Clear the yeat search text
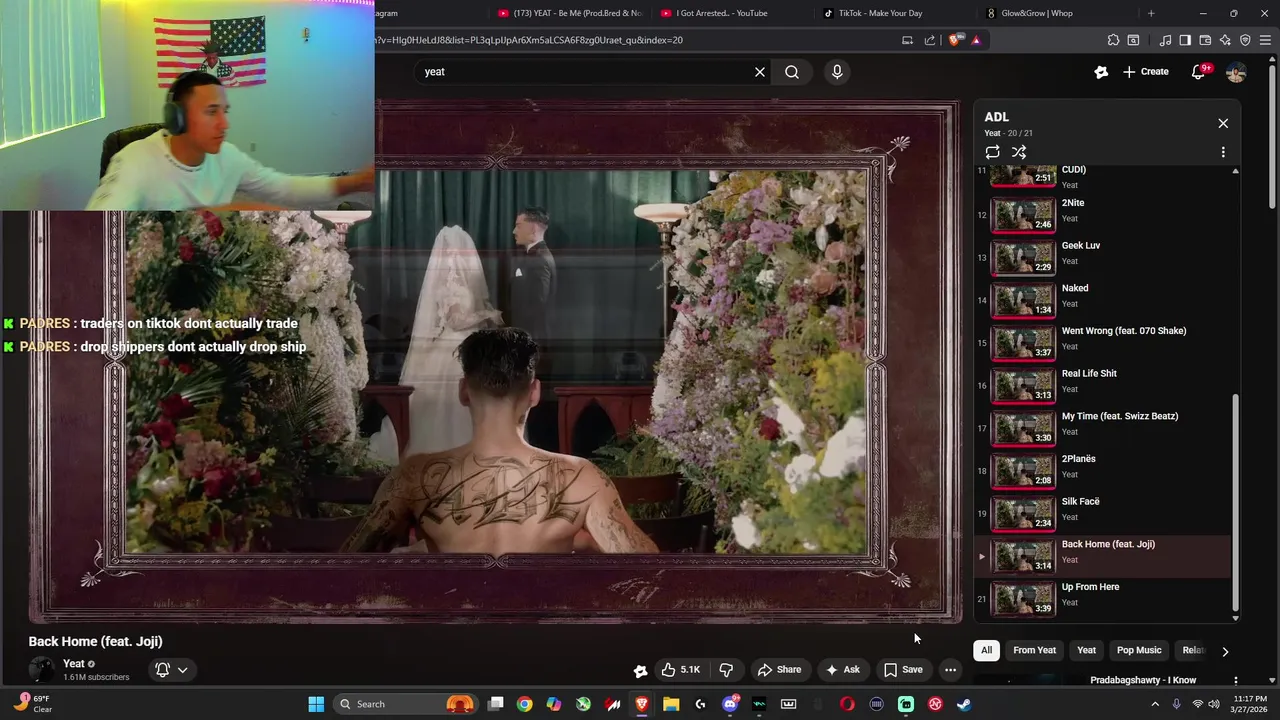The image size is (1280, 720). pos(760,72)
